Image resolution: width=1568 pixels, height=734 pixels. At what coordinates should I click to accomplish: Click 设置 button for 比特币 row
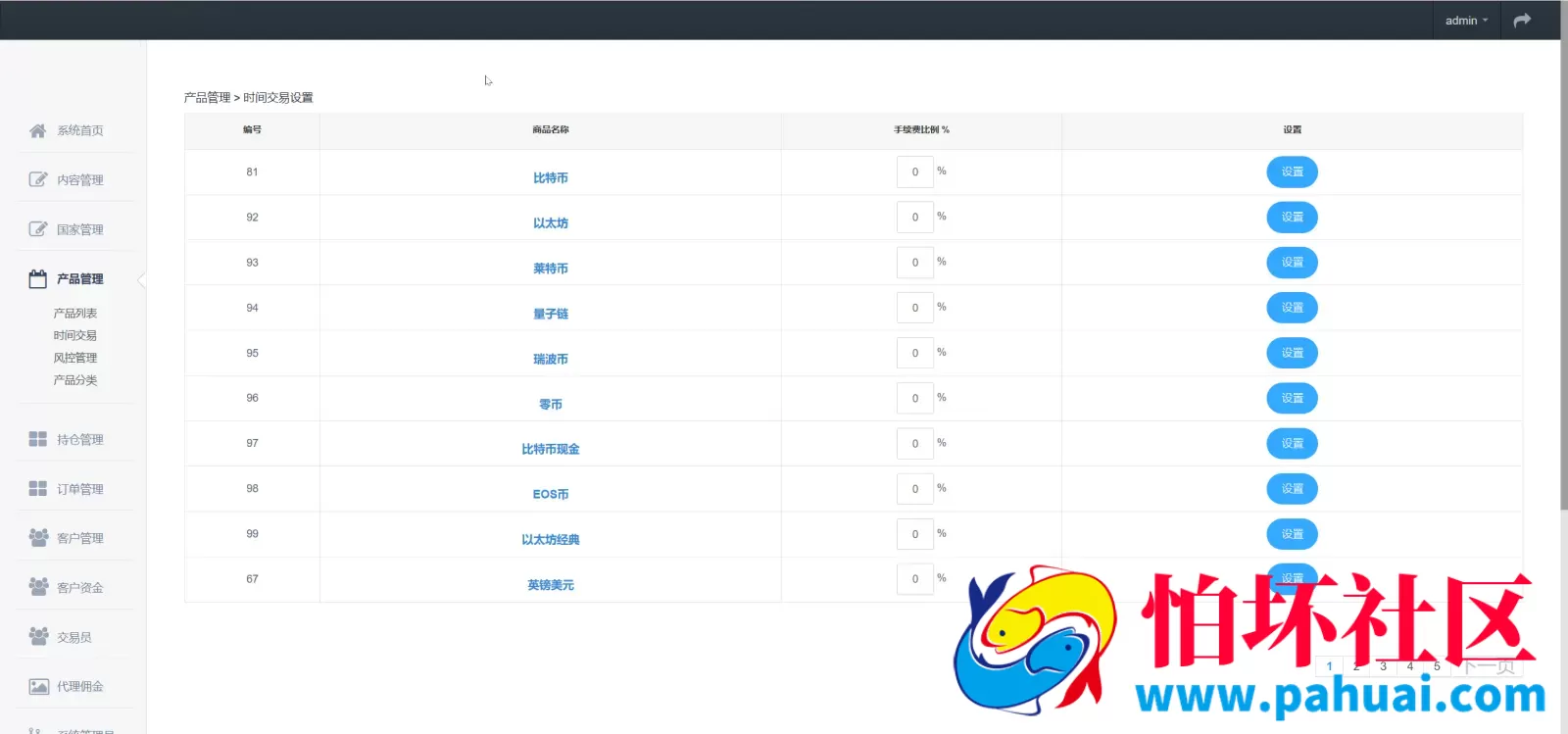(1292, 171)
